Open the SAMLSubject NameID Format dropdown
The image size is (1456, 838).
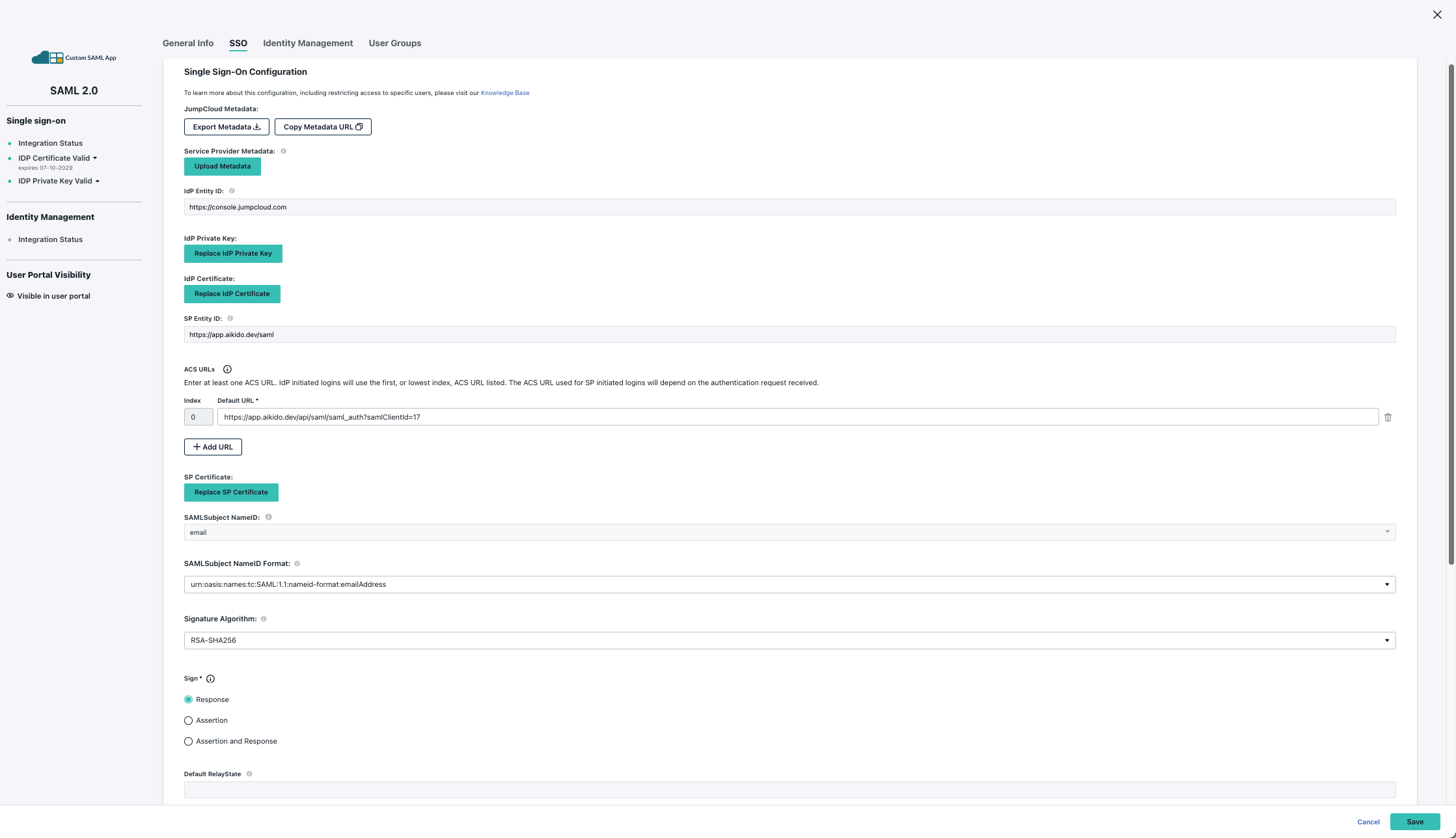click(x=790, y=584)
